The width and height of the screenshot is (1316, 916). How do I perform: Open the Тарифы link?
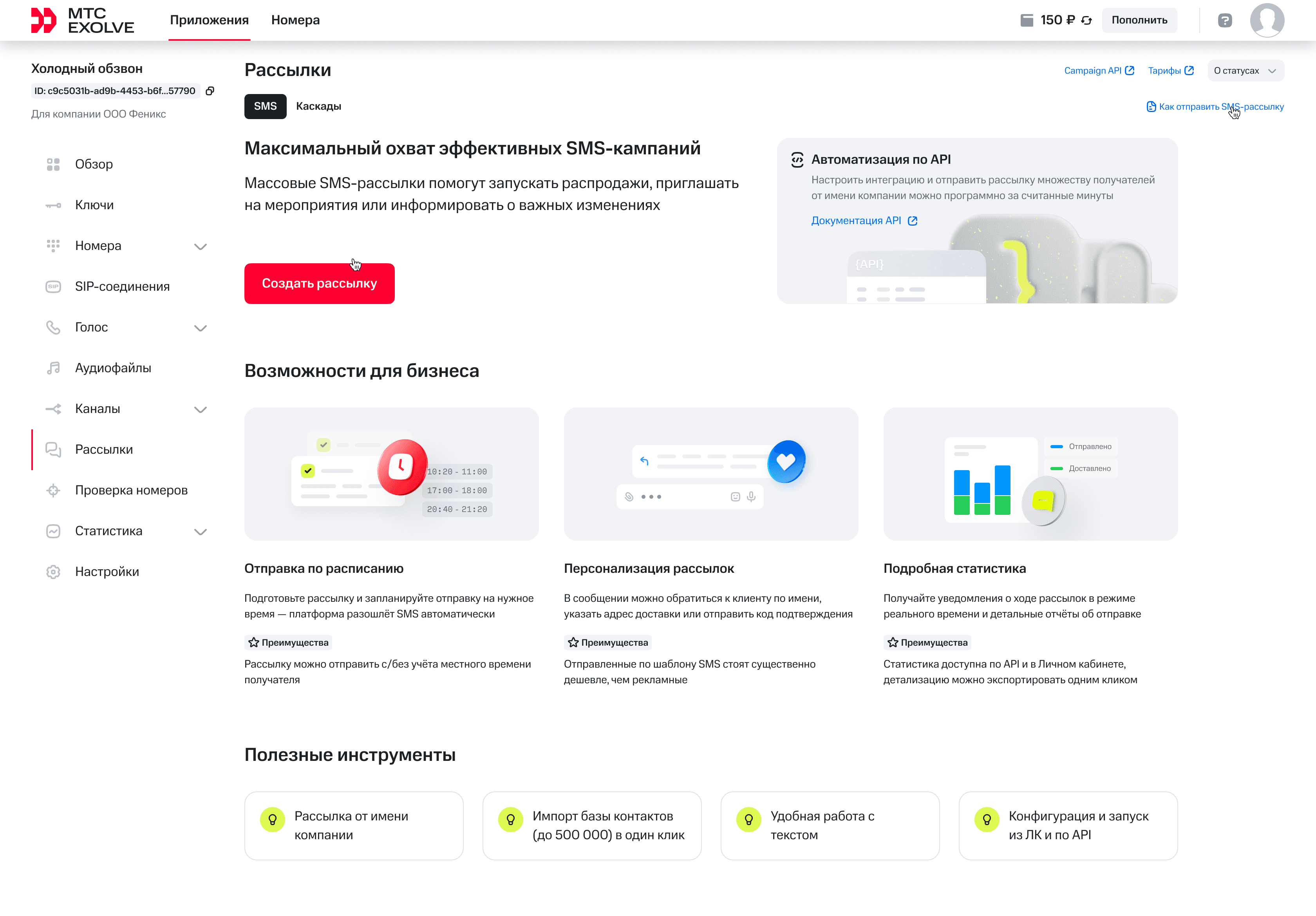pos(1170,71)
